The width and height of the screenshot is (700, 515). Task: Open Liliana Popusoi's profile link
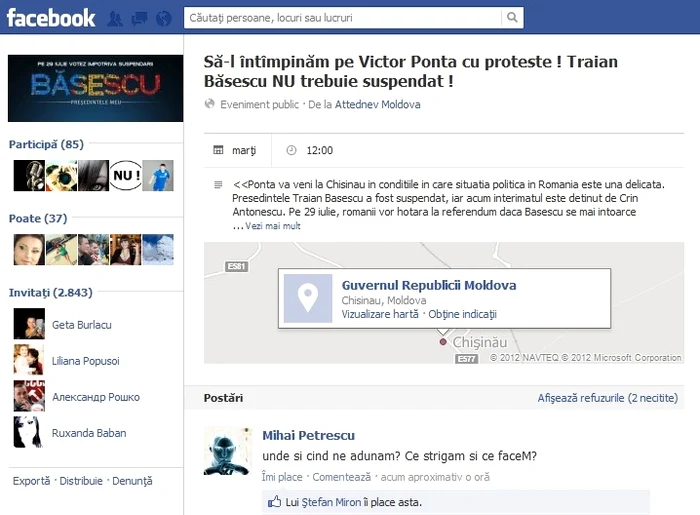[86, 361]
